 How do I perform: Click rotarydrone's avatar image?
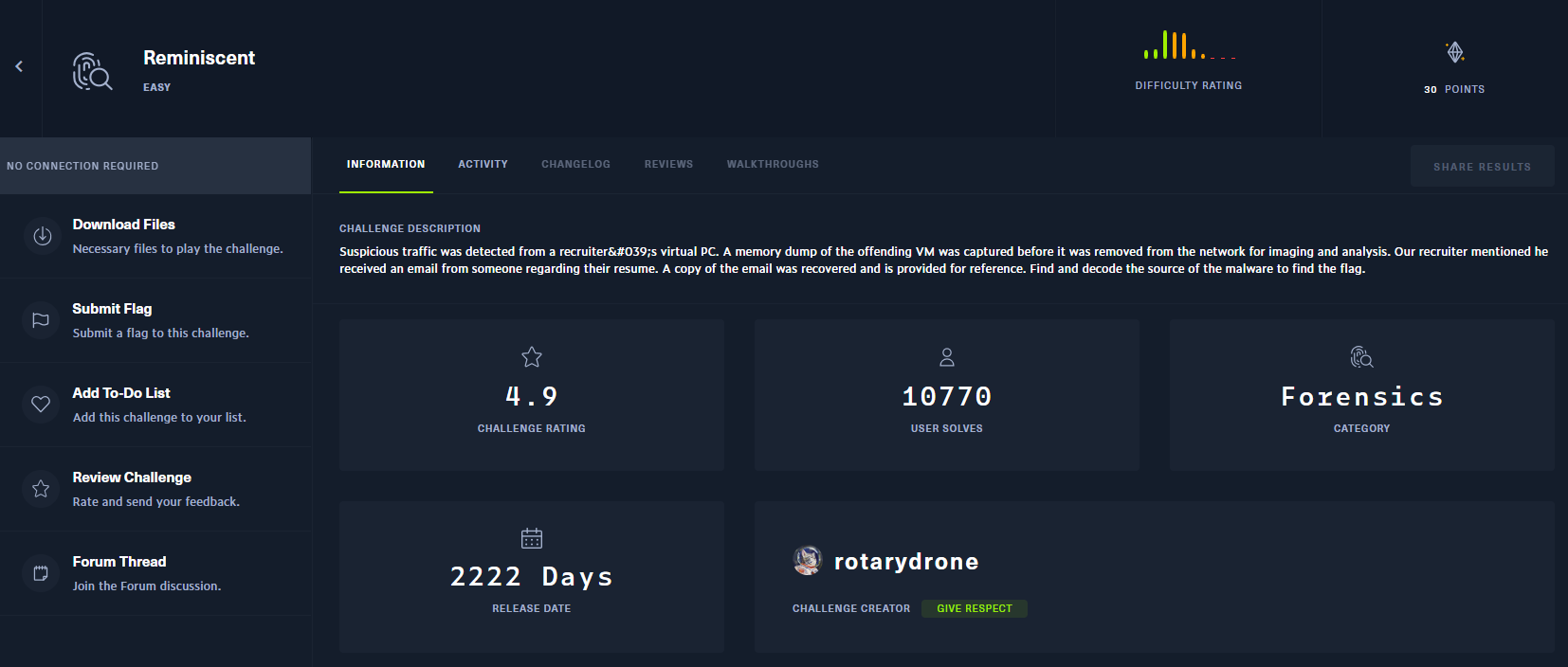807,561
